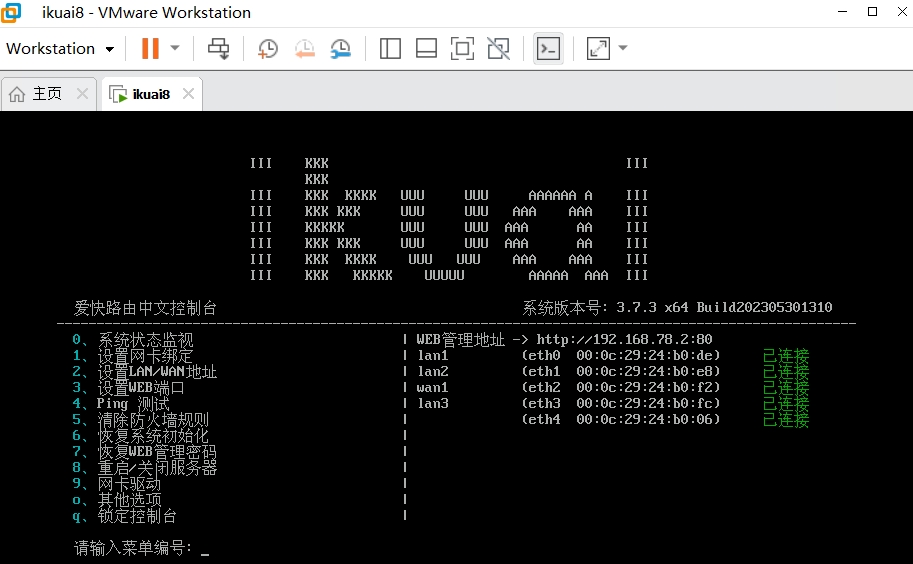Click the lan3 interface label

click(433, 403)
